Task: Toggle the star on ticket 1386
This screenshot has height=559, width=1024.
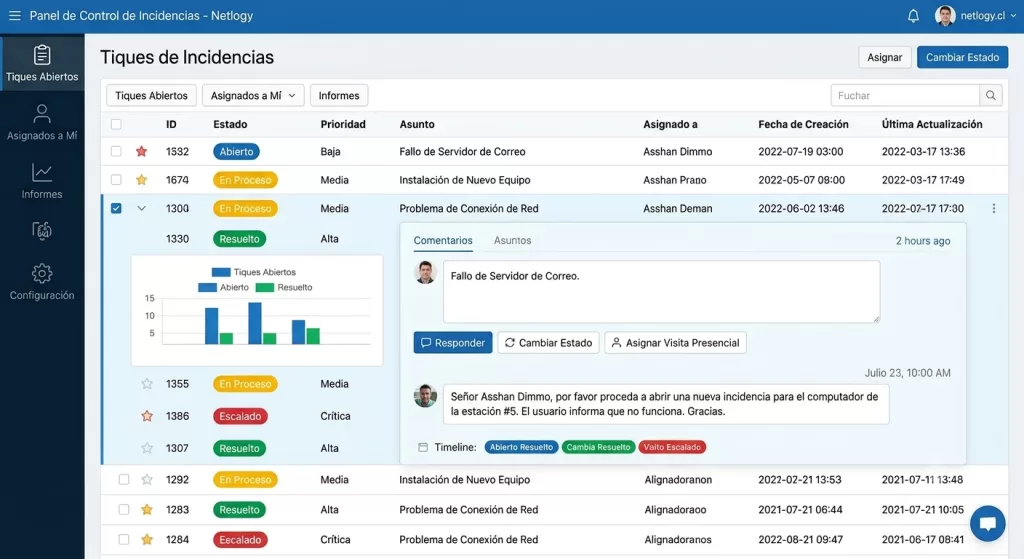Action: click(x=147, y=416)
